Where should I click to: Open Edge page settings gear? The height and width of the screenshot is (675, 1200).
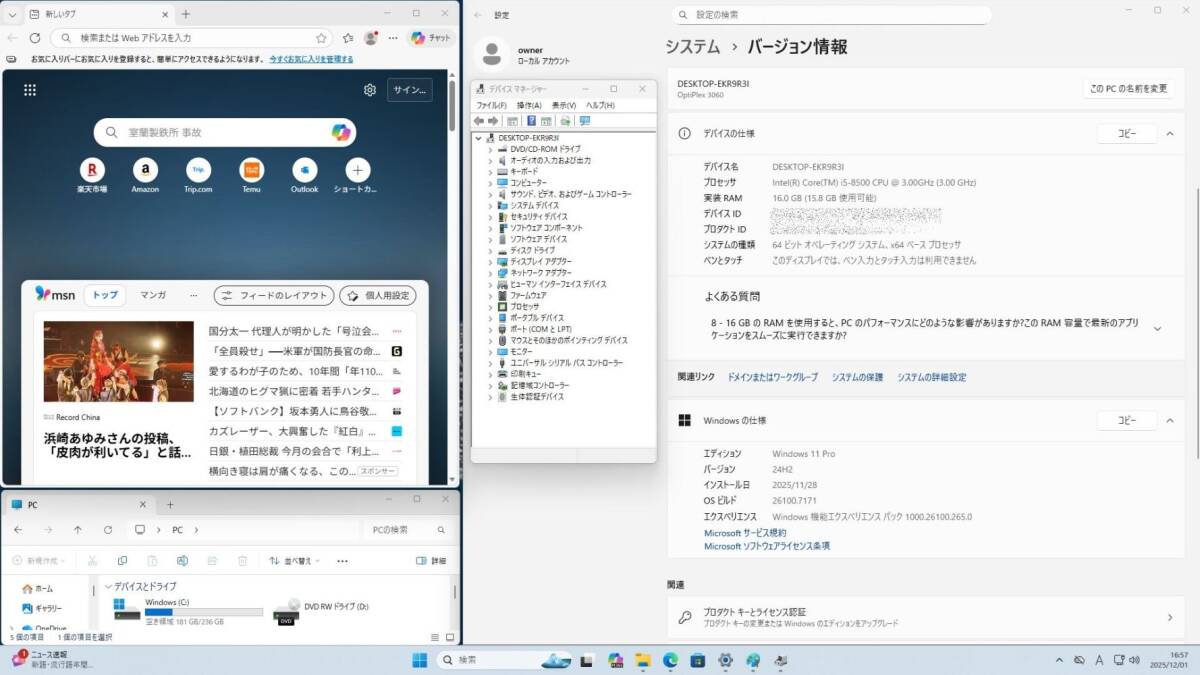coord(370,90)
